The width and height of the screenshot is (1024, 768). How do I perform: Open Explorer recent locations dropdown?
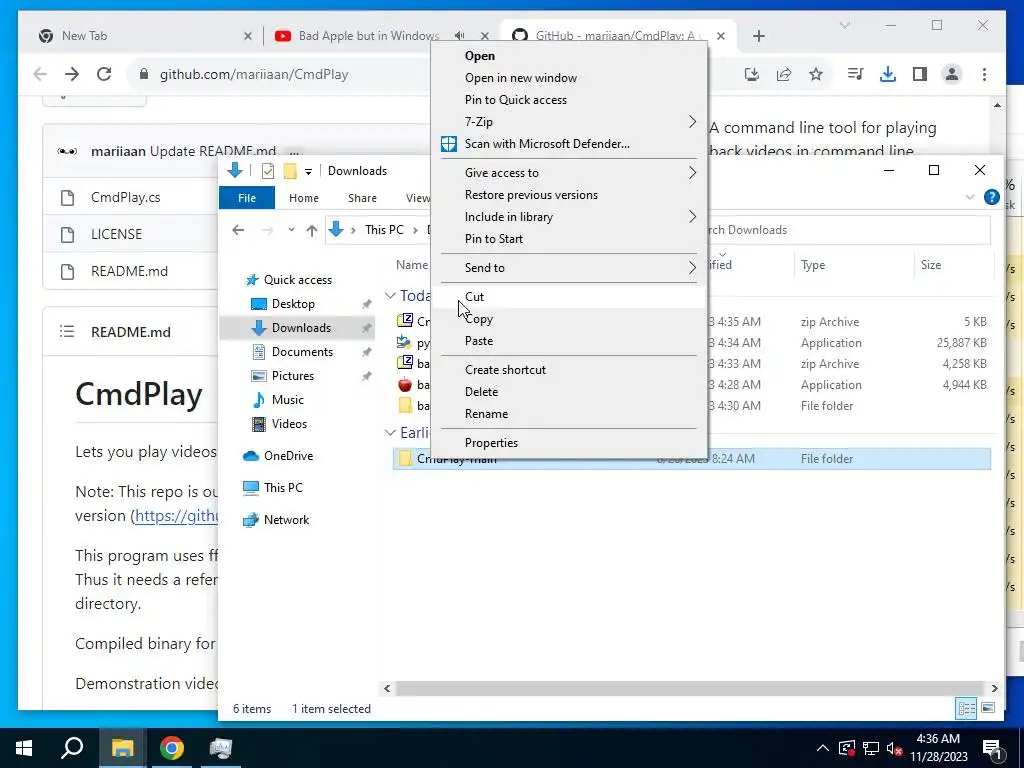click(291, 230)
